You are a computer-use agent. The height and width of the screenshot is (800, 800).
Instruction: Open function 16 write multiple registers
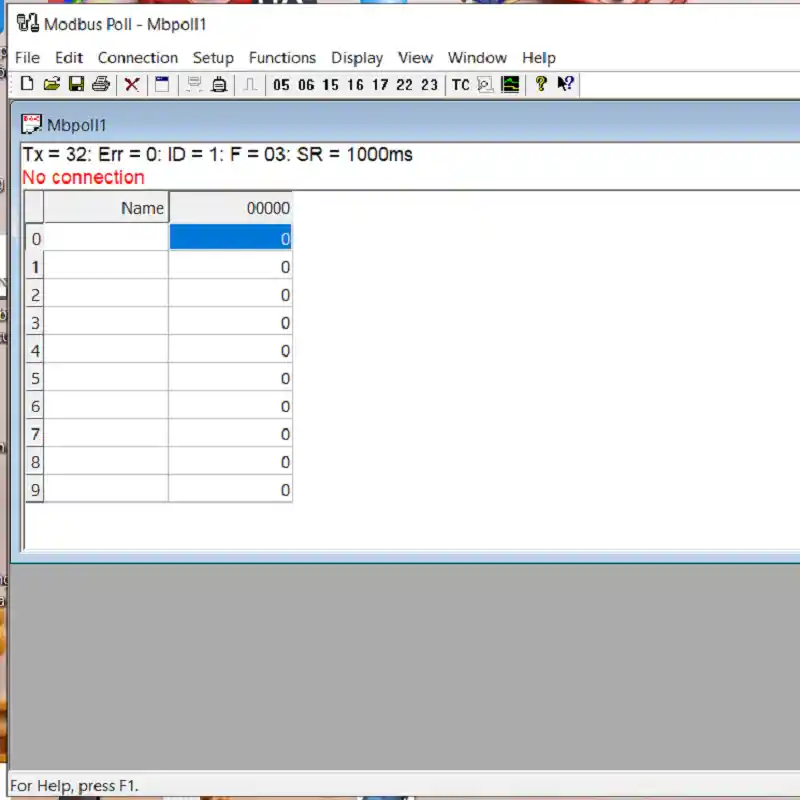pos(356,85)
